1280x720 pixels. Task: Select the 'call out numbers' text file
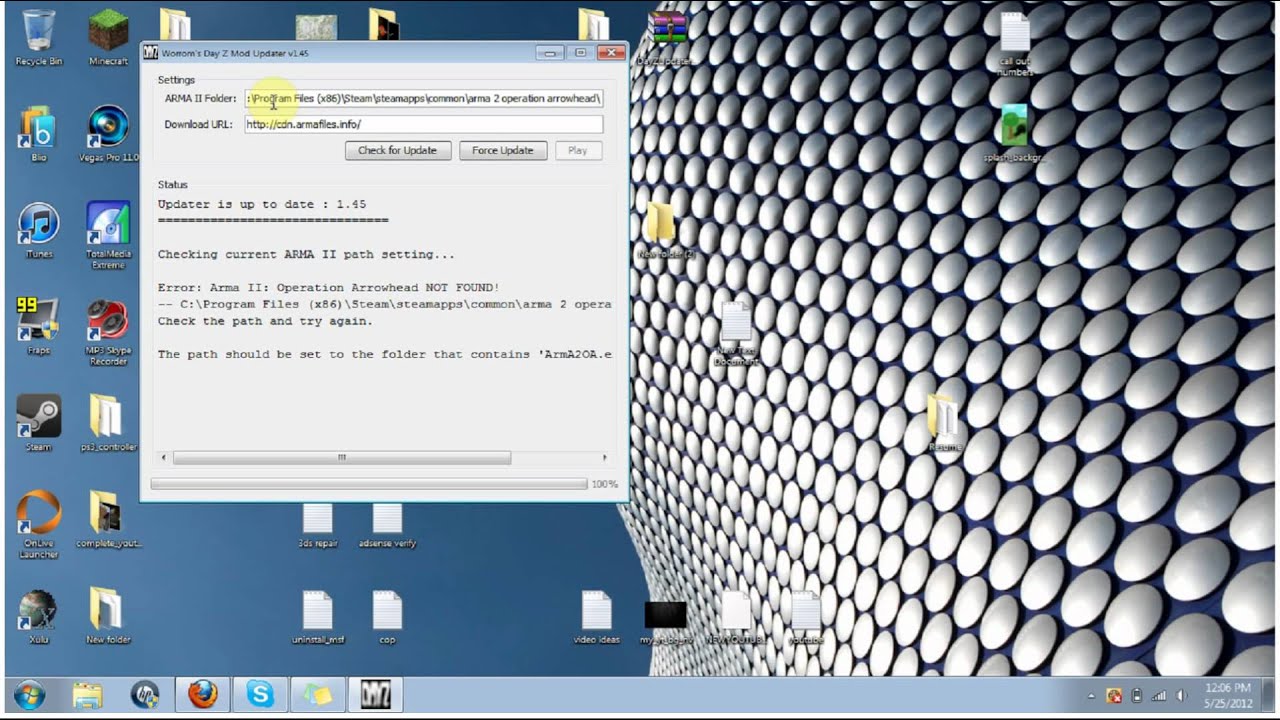coord(1015,44)
